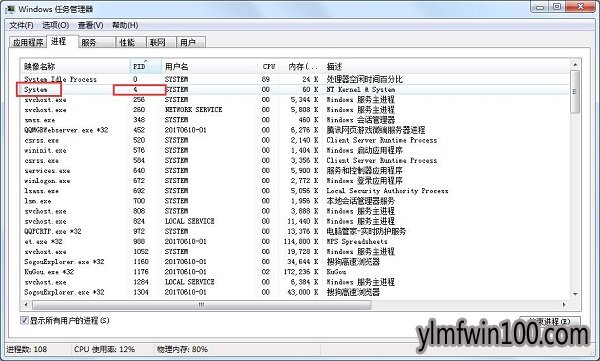Open the 查看(V) menu
Viewport: 600px width, 361px height.
(90, 25)
